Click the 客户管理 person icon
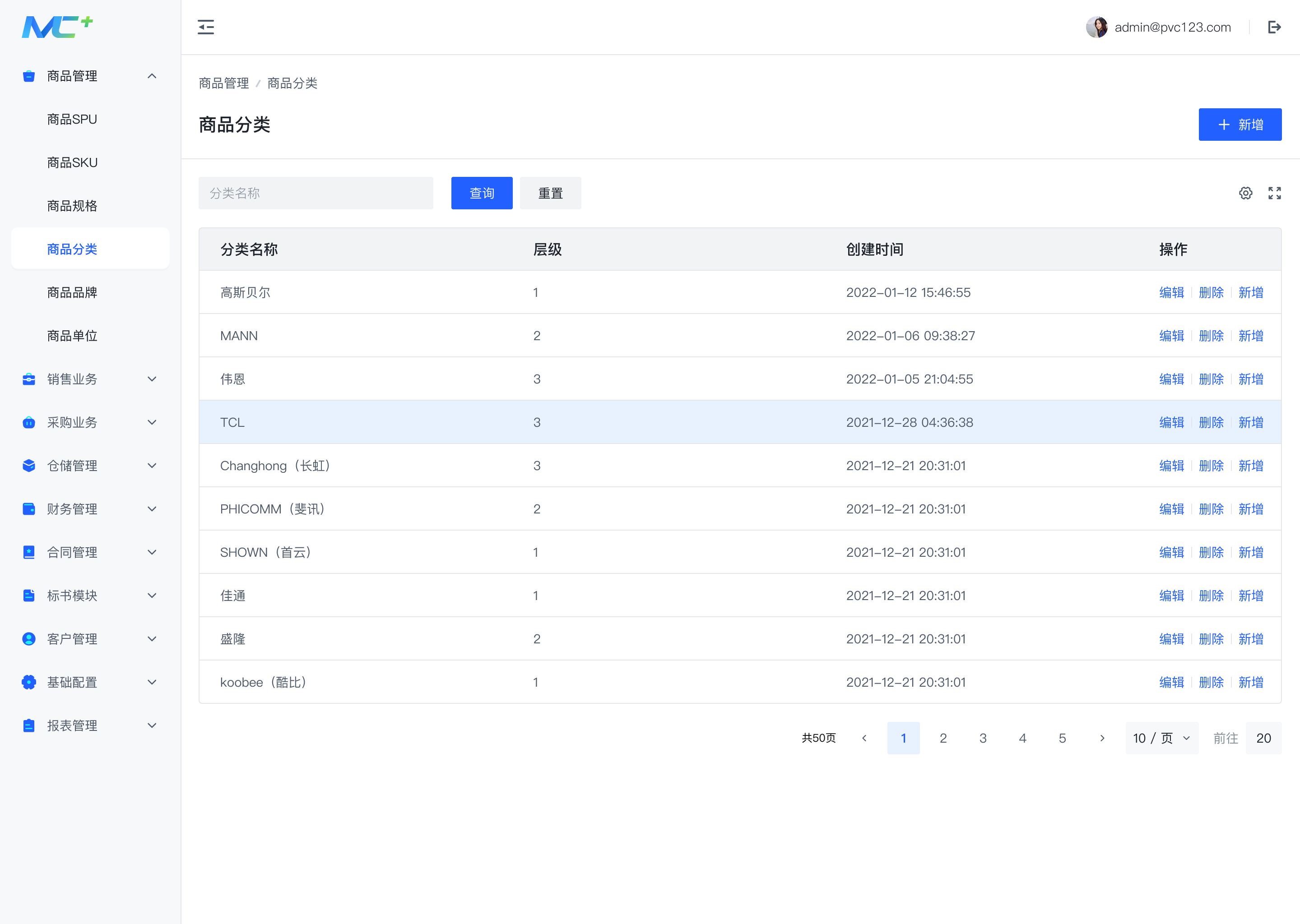 28,638
